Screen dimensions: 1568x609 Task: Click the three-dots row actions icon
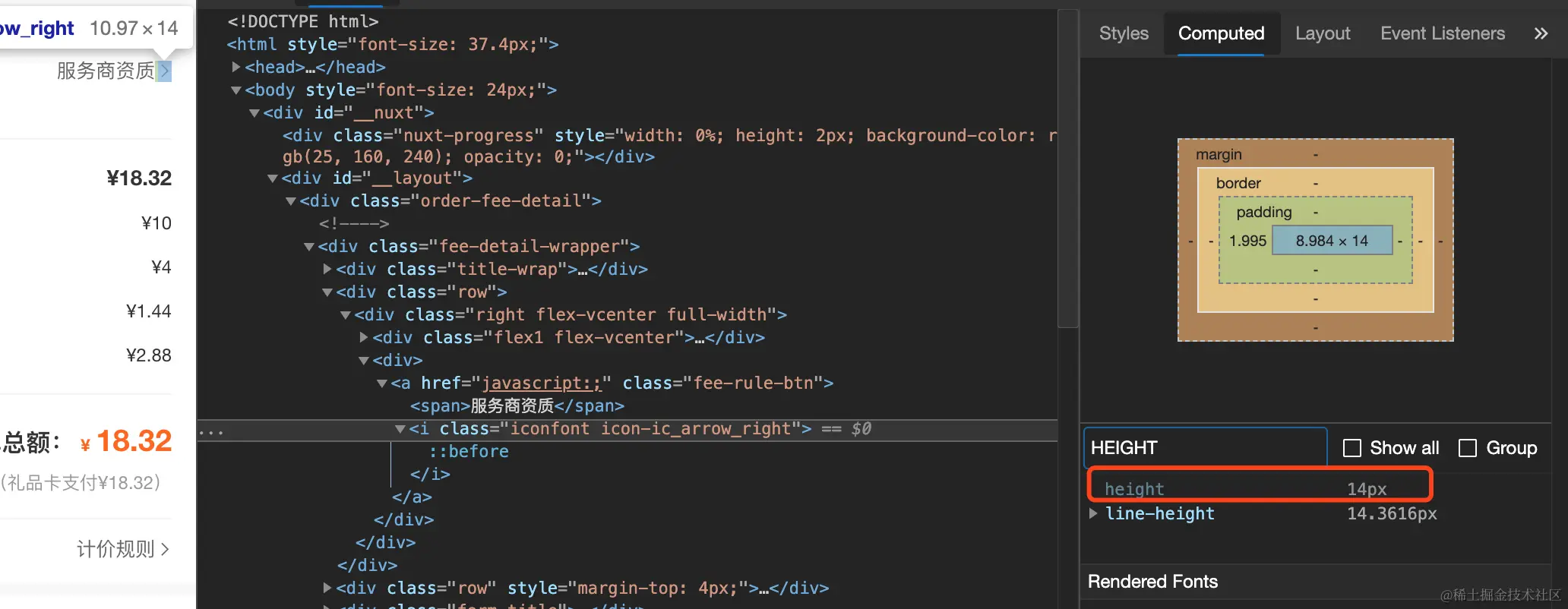211,433
